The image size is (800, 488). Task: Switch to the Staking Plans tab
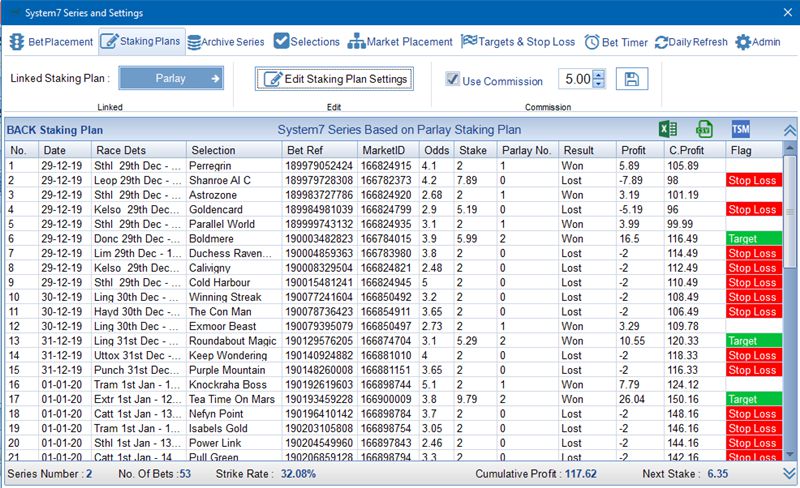pyautogui.click(x=141, y=41)
